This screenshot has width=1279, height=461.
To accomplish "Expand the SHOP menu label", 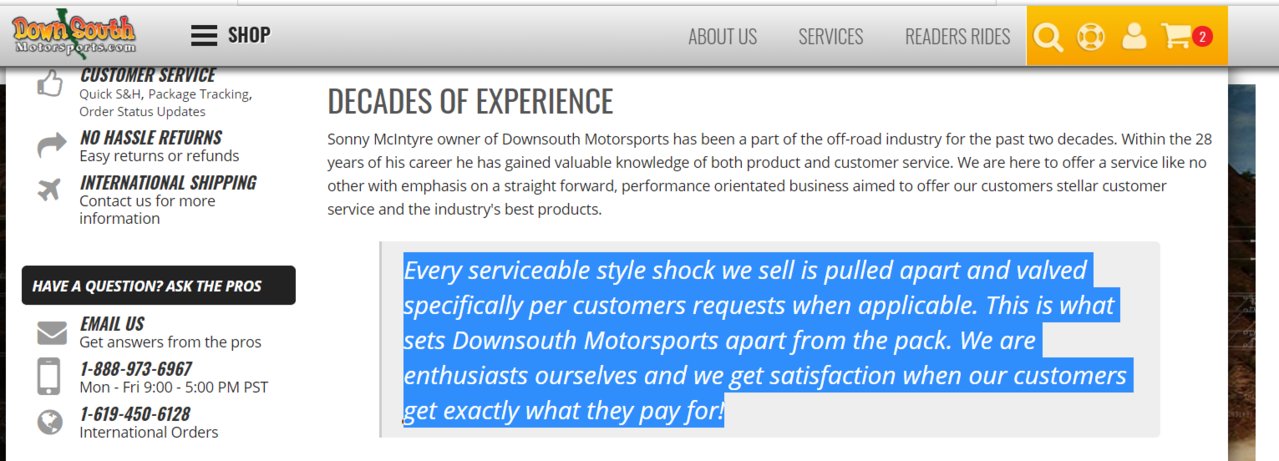I will click(249, 35).
